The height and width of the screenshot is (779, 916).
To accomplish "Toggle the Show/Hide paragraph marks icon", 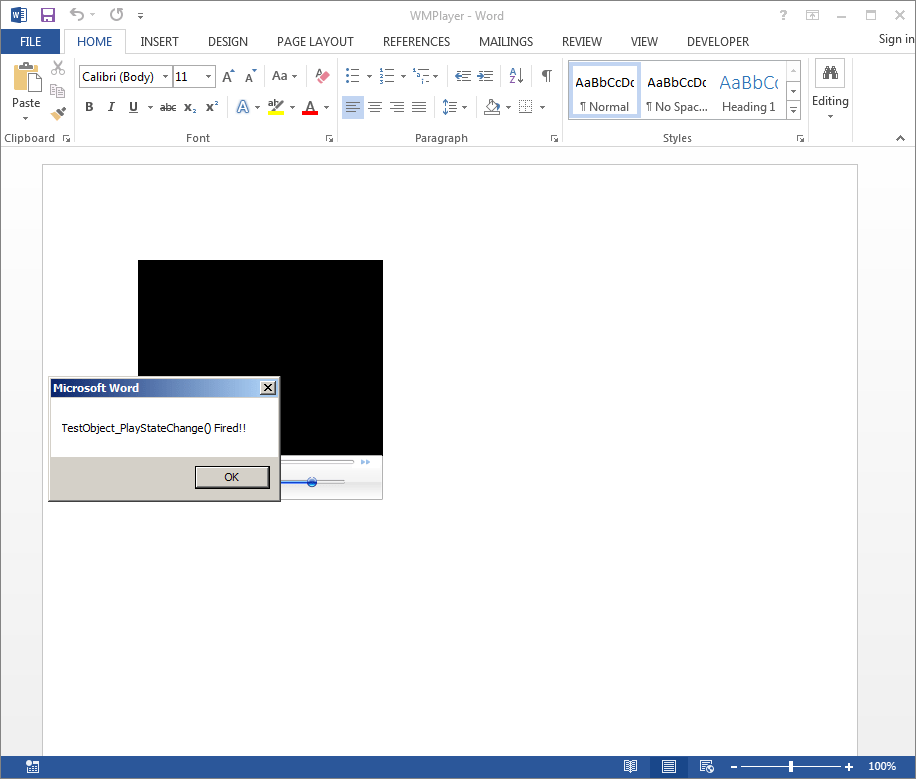I will (545, 75).
